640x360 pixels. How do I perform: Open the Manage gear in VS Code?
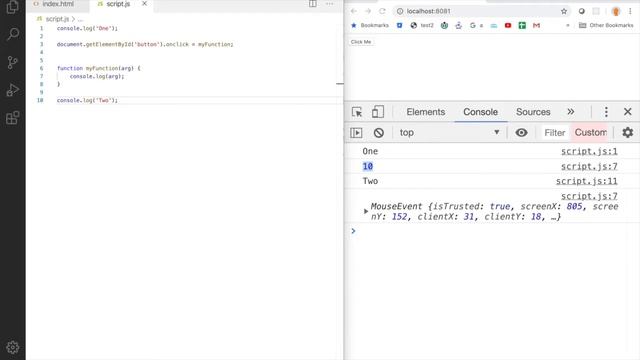pyautogui.click(x=13, y=347)
